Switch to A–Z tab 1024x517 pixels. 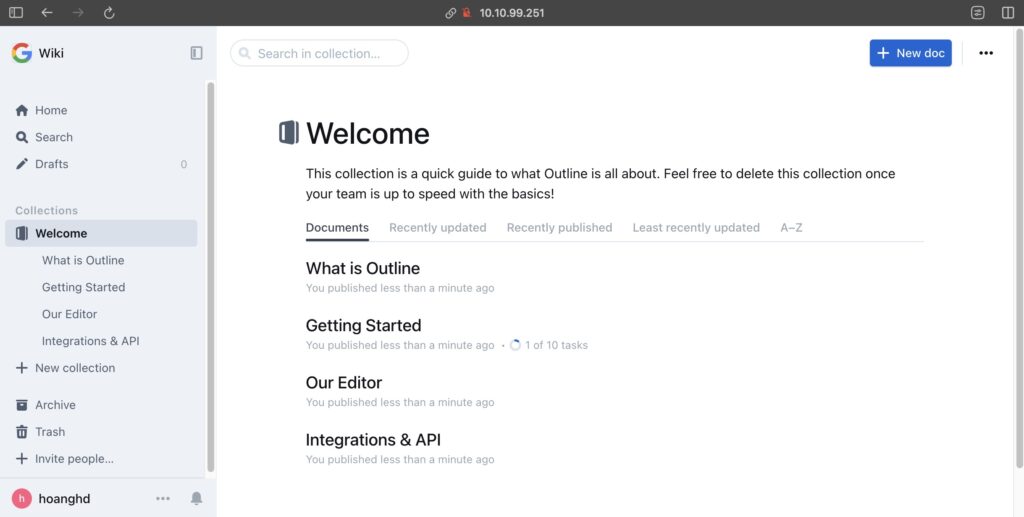click(792, 228)
